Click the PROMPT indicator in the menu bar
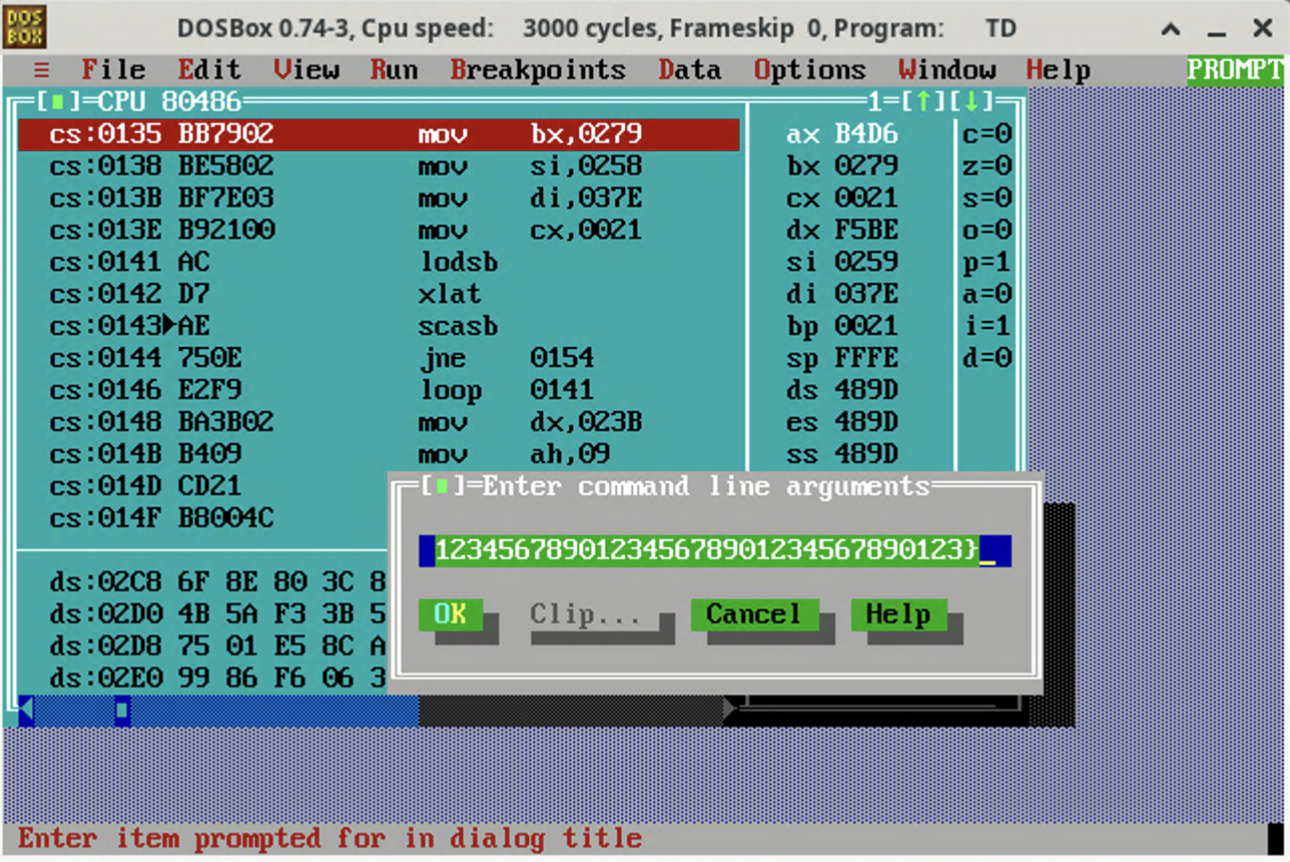This screenshot has width=1290, height=862. tap(1235, 70)
